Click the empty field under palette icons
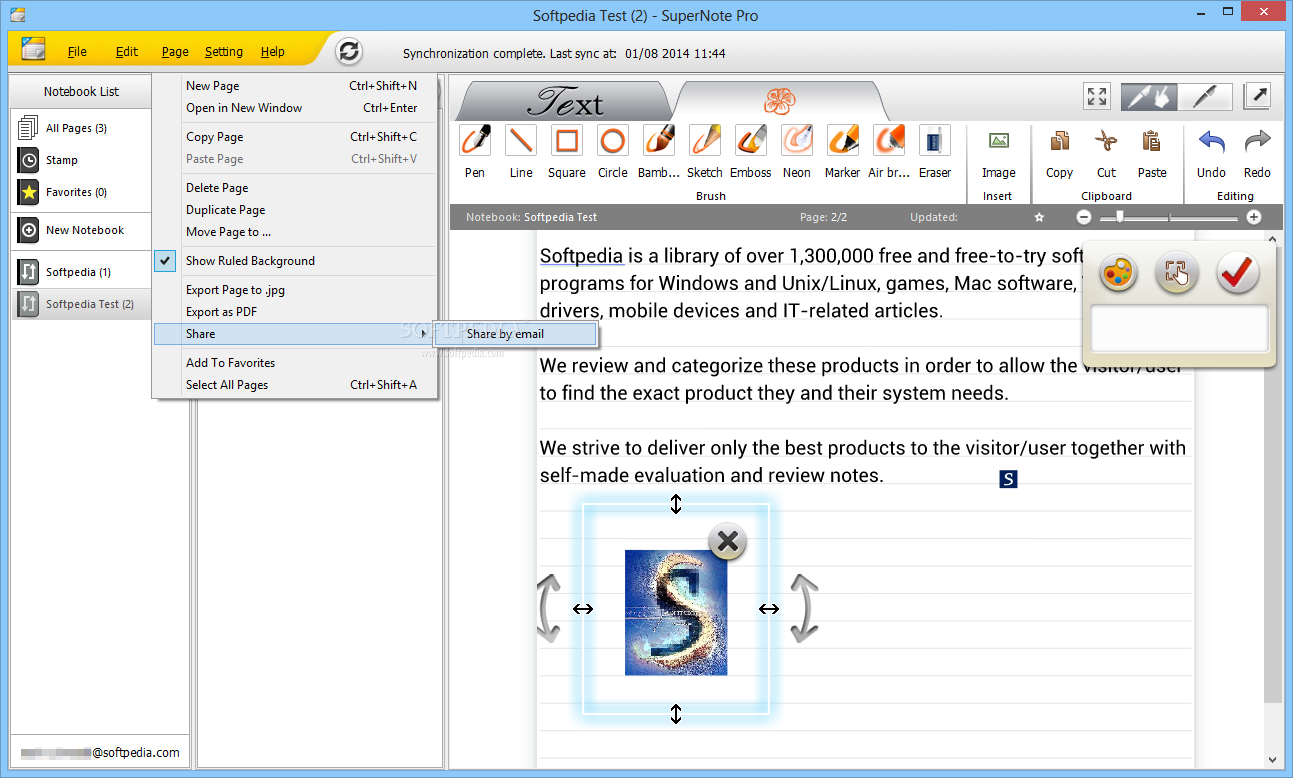The width and height of the screenshot is (1293, 778). (1179, 328)
